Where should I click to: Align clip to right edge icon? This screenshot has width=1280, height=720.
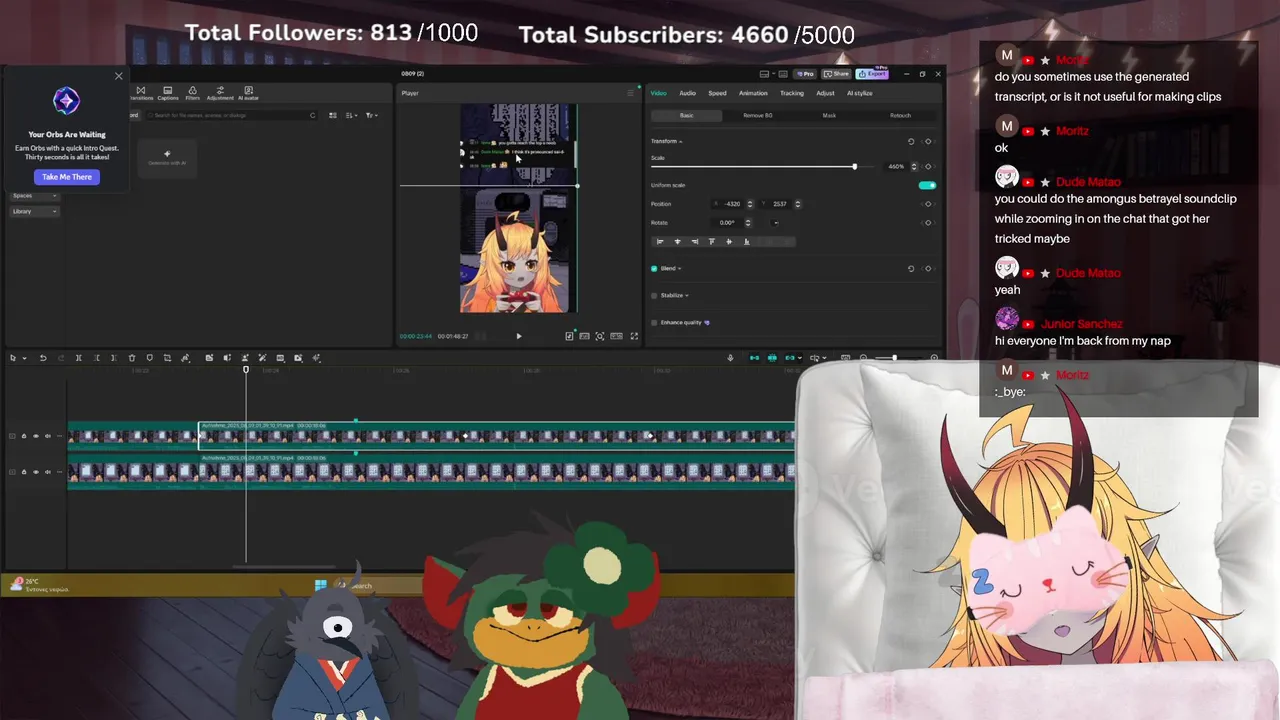tap(694, 241)
